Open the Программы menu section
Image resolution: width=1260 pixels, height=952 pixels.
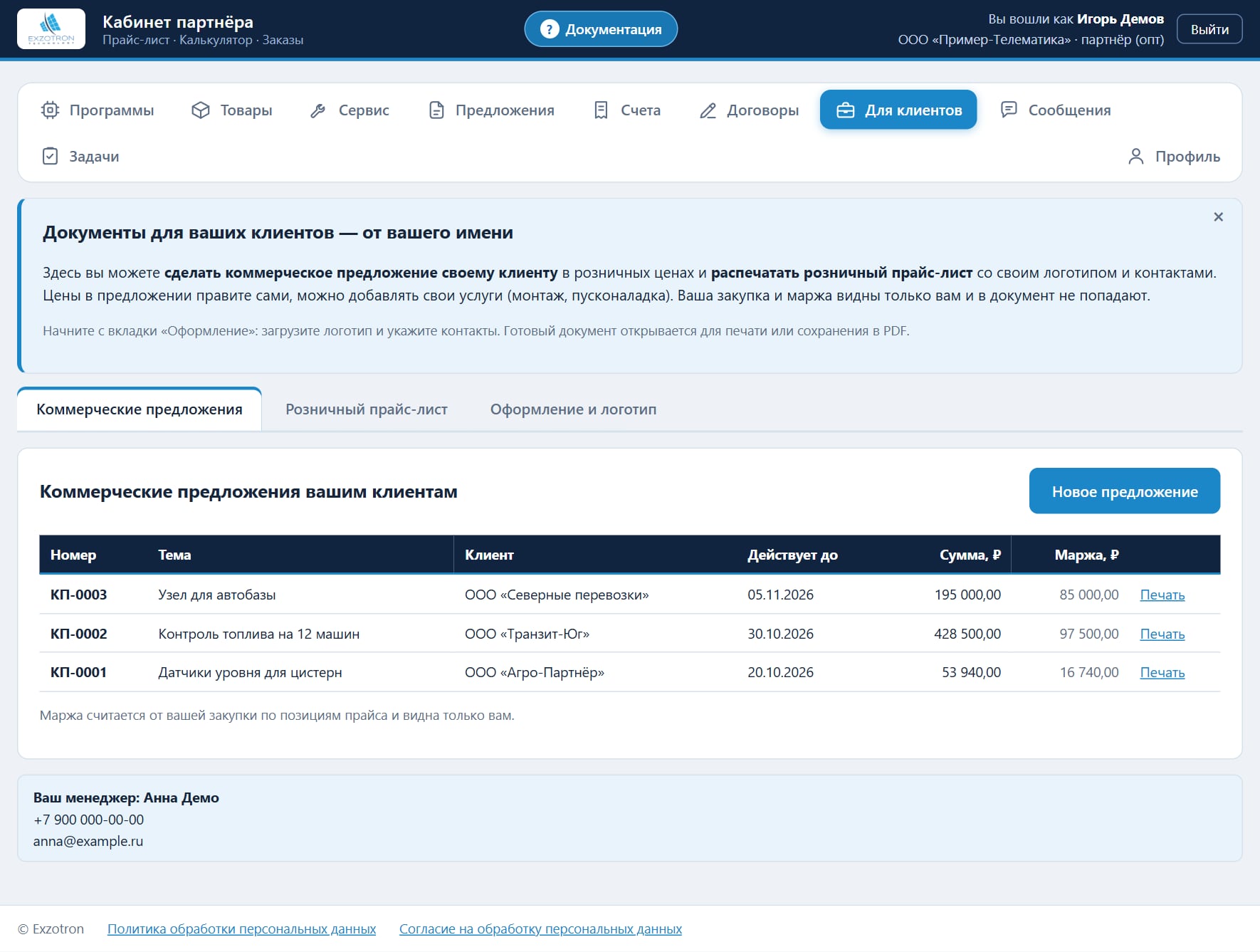(98, 110)
